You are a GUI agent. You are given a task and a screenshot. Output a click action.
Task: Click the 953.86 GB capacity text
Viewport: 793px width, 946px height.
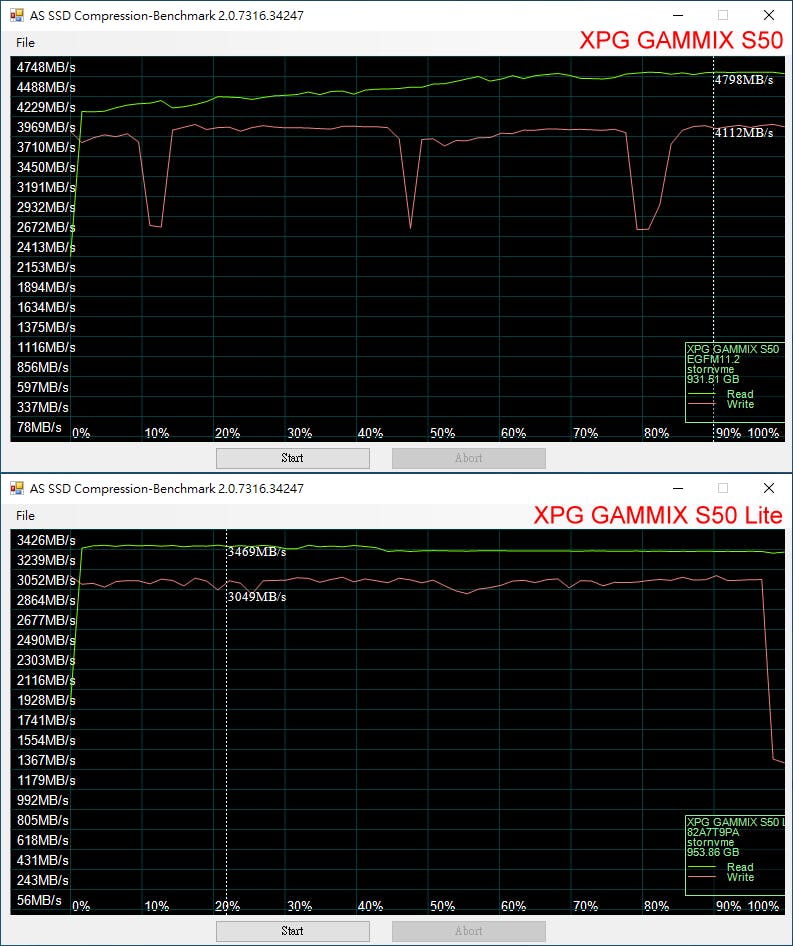[x=713, y=852]
